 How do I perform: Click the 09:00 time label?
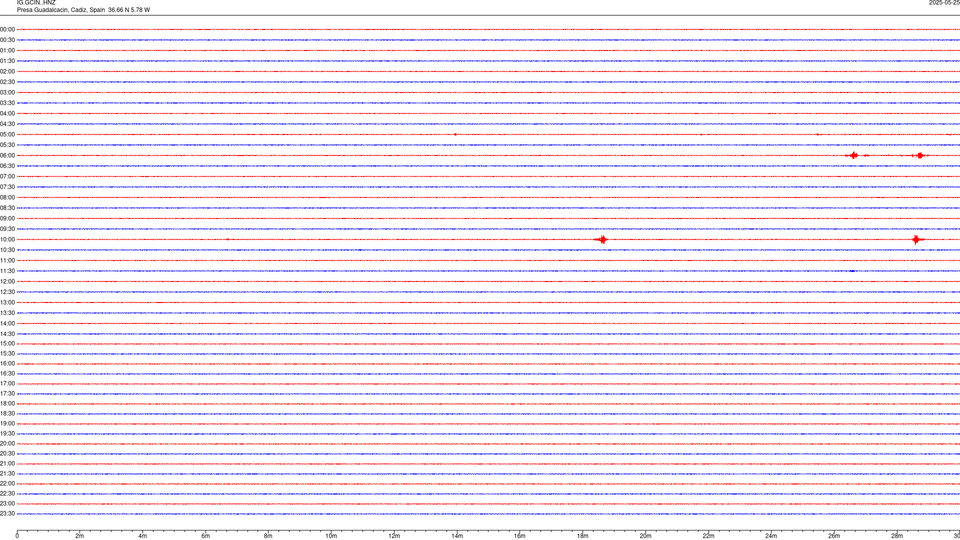tap(7, 219)
